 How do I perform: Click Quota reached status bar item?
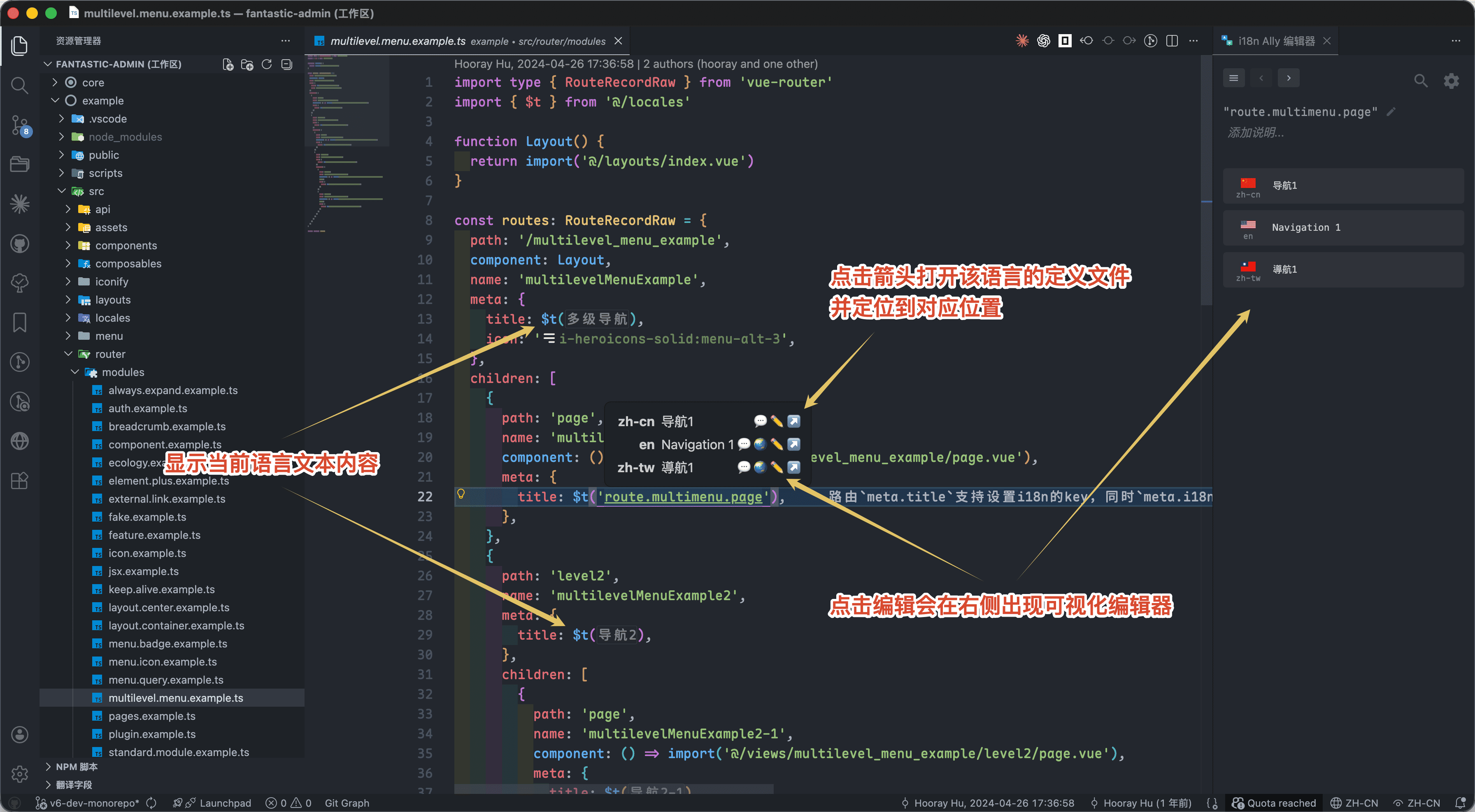[x=1273, y=803]
